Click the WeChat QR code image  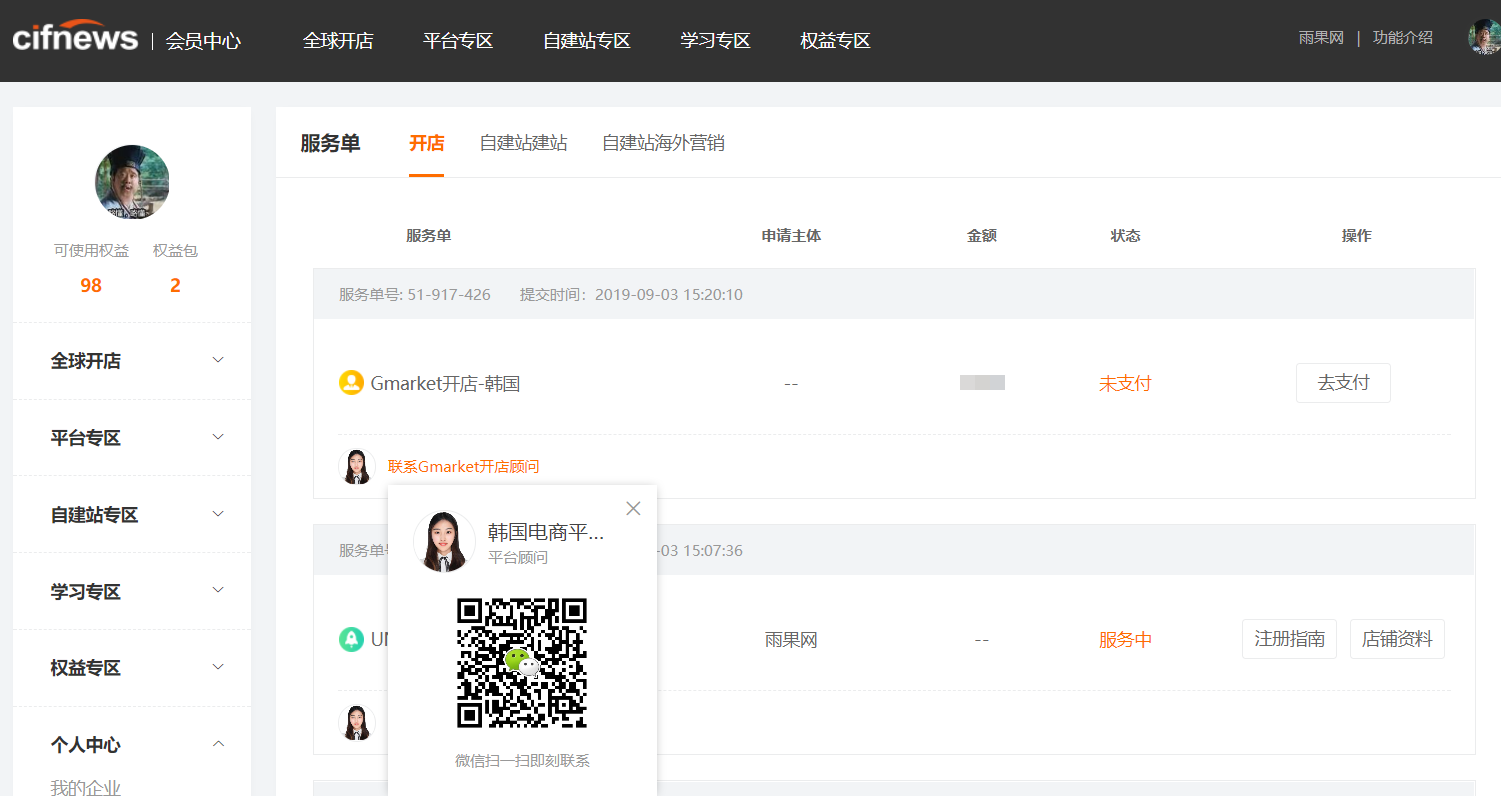(521, 663)
